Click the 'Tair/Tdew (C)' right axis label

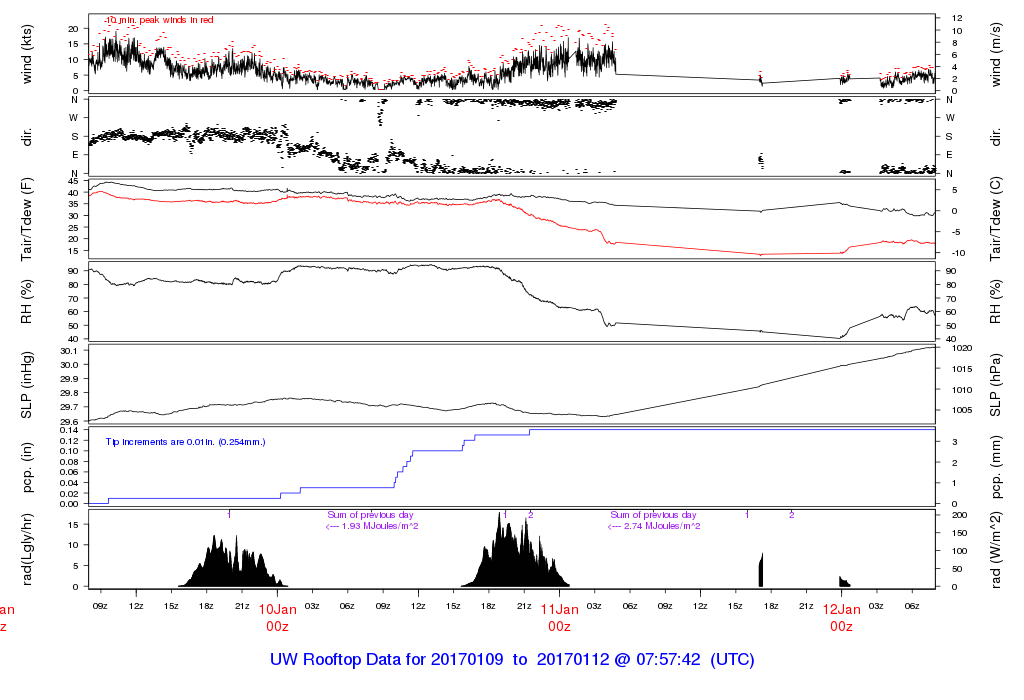pos(995,219)
